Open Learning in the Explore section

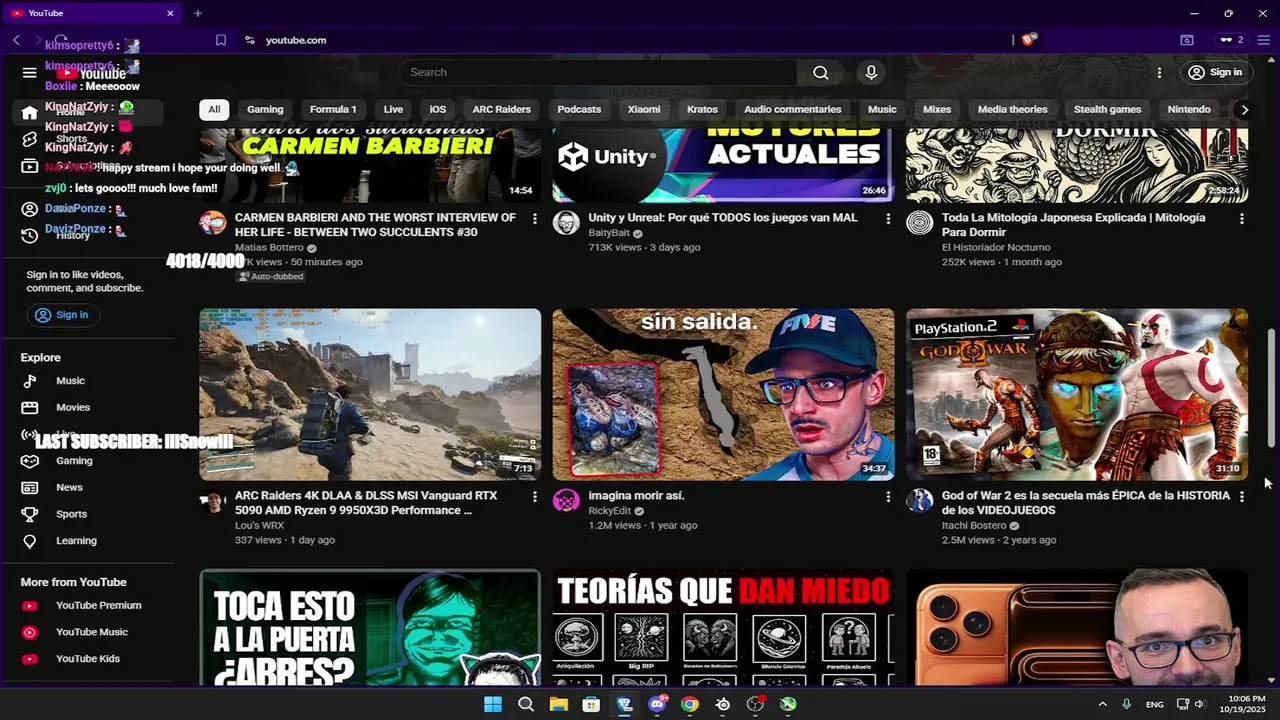(x=76, y=540)
